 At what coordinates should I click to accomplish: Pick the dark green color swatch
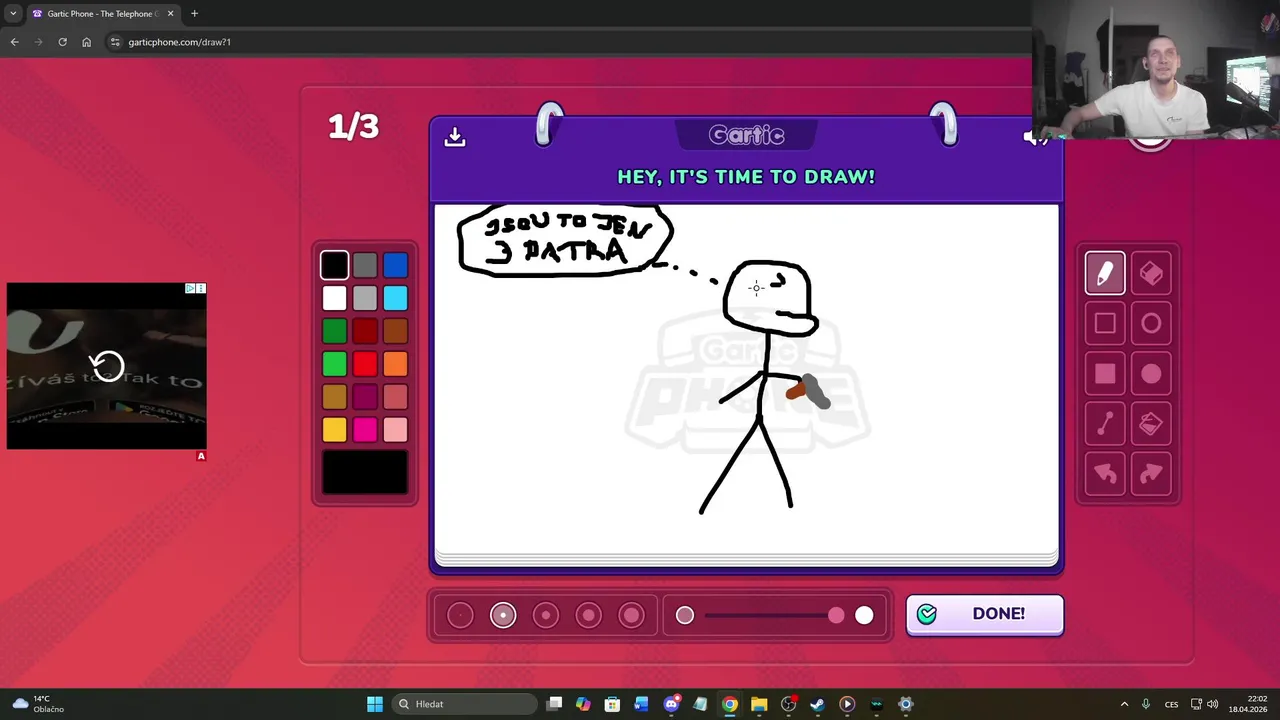(x=335, y=331)
